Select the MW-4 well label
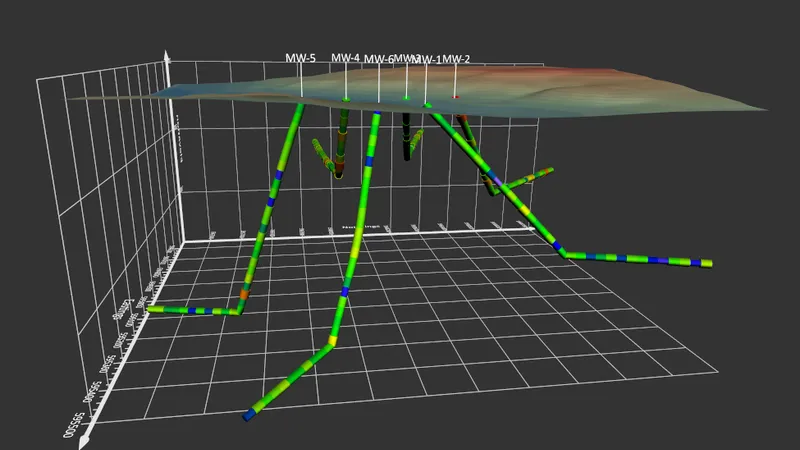Screen dimensions: 800x450 coord(345,58)
